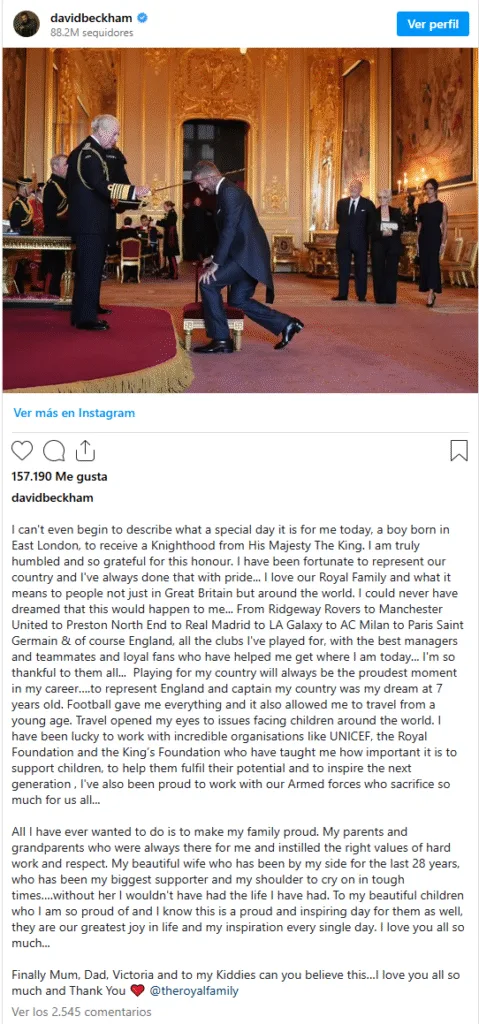479x1024 pixels.
Task: Open the round profile avatar
Action: [26, 24]
